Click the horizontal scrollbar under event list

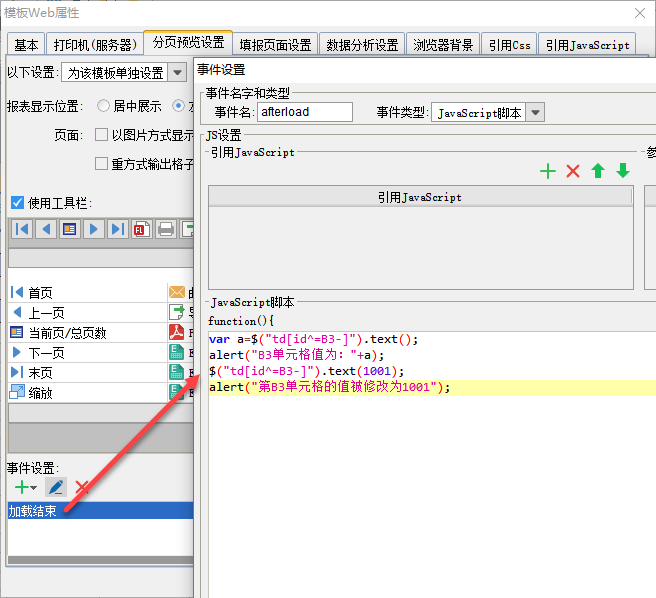click(100, 560)
